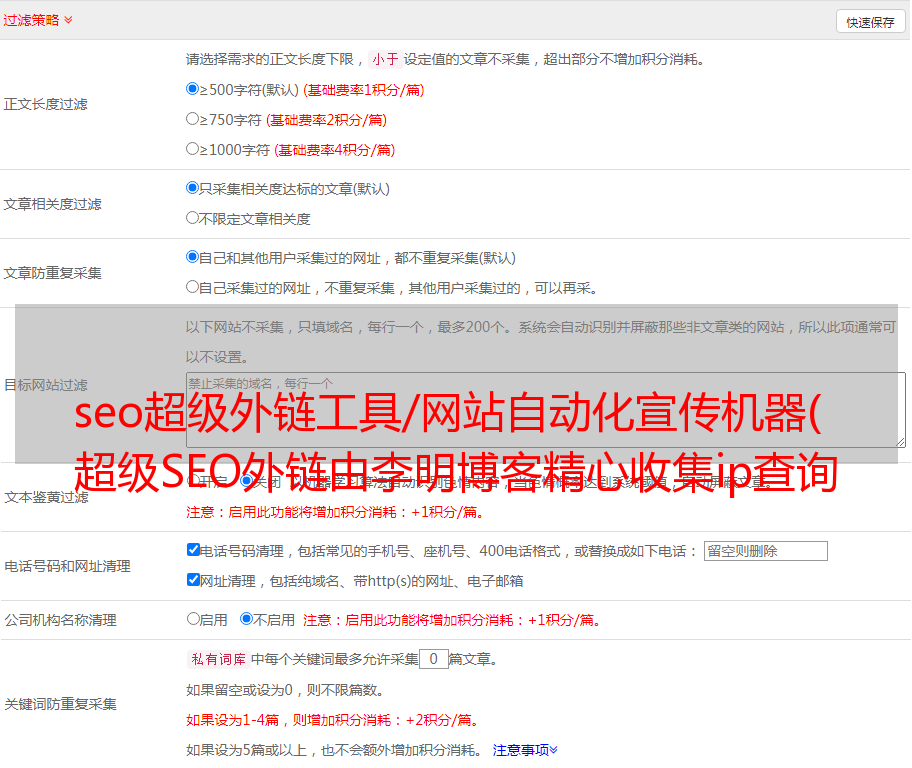
Task: Click the 小于 highlighted tag
Action: click(385, 59)
